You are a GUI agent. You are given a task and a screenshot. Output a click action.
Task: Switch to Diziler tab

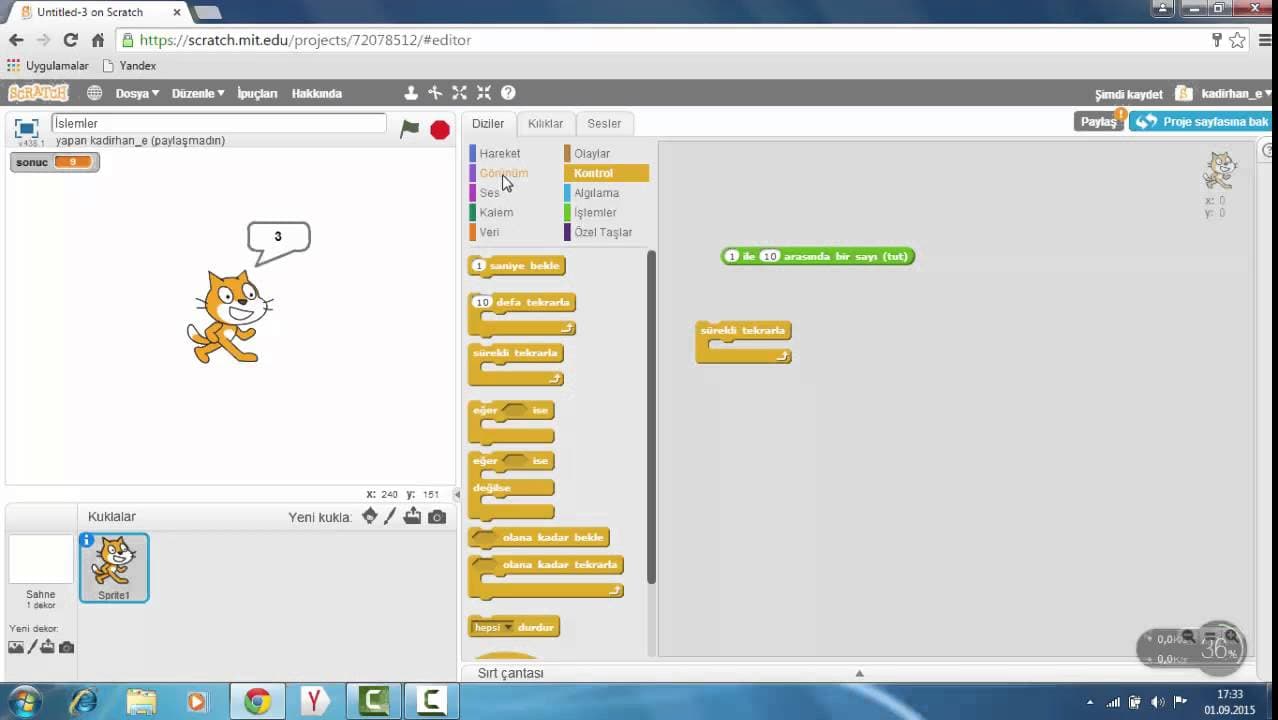pyautogui.click(x=488, y=124)
